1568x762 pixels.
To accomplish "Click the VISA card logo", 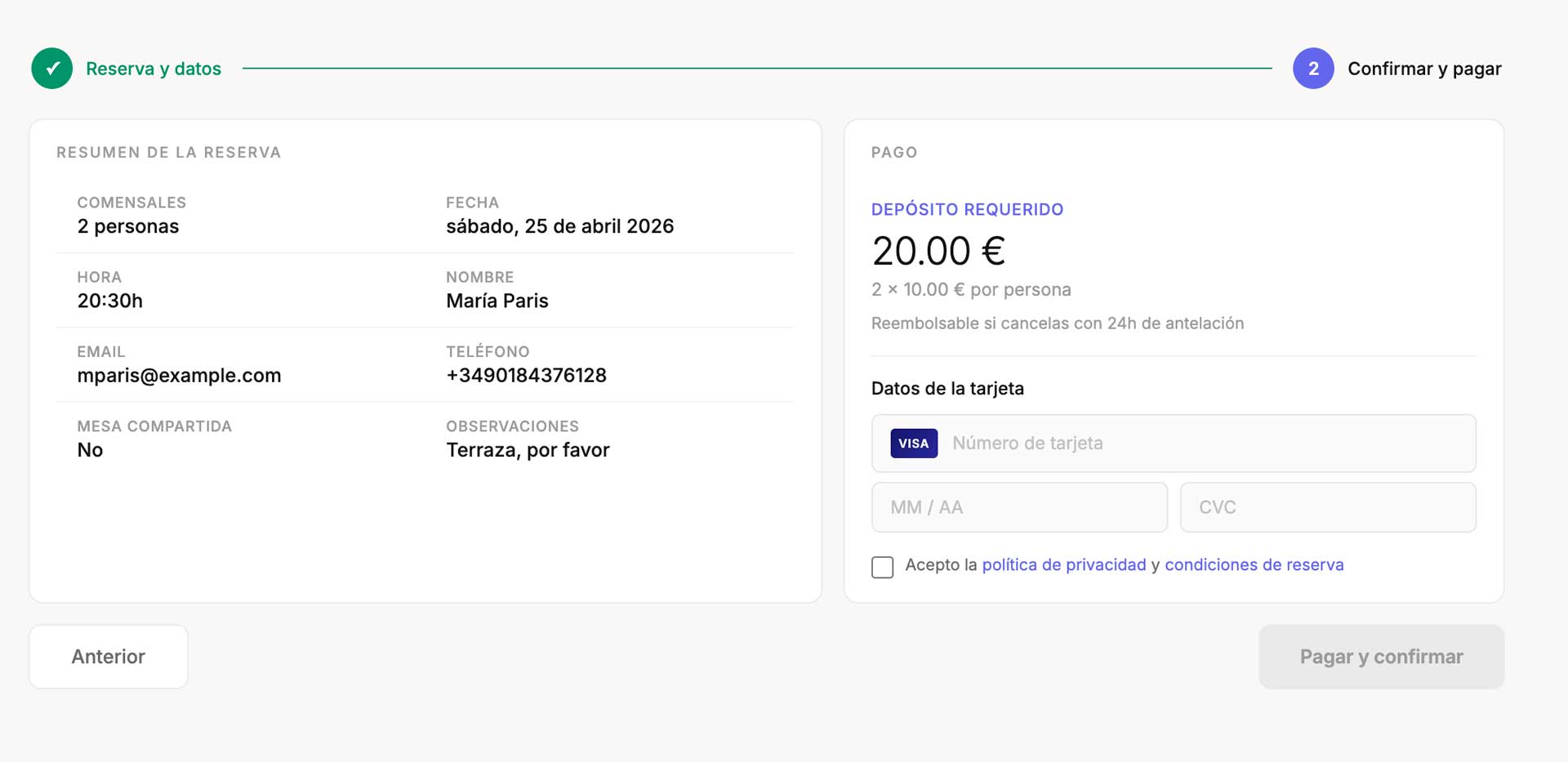I will (914, 443).
